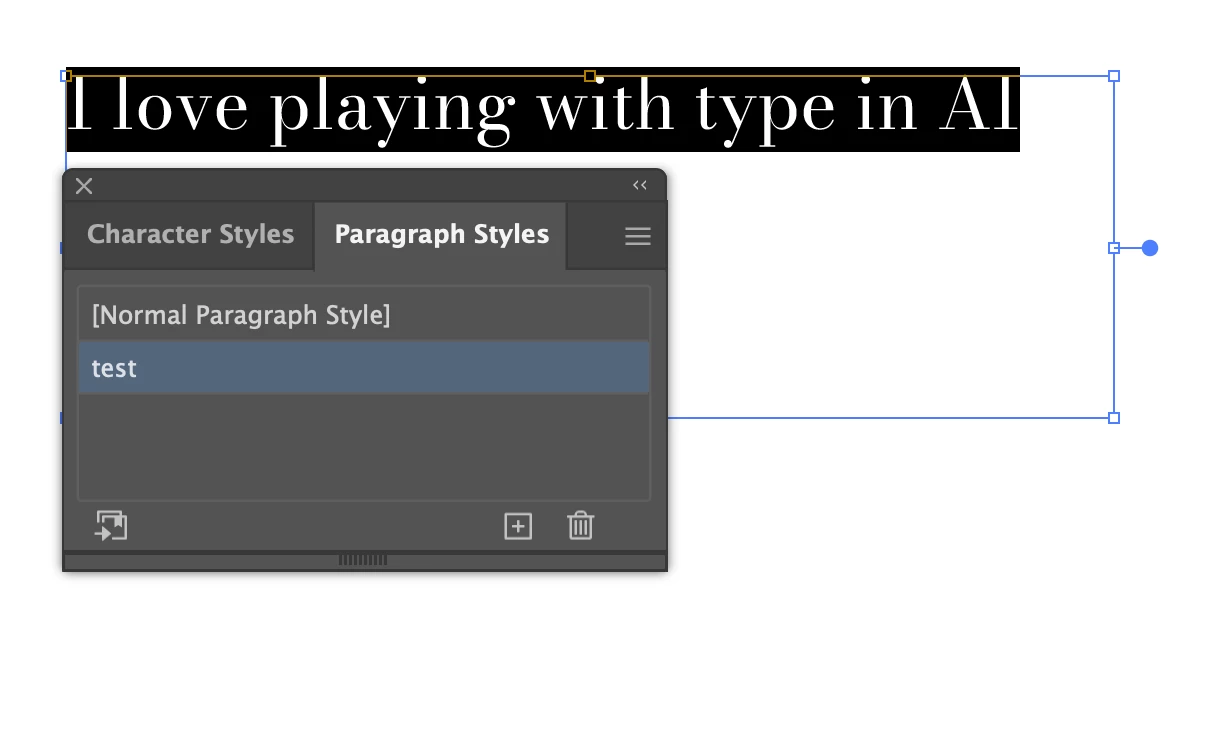Viewport: 1220px width, 748px height.
Task: Click the top-right text frame handle
Action: [1114, 76]
